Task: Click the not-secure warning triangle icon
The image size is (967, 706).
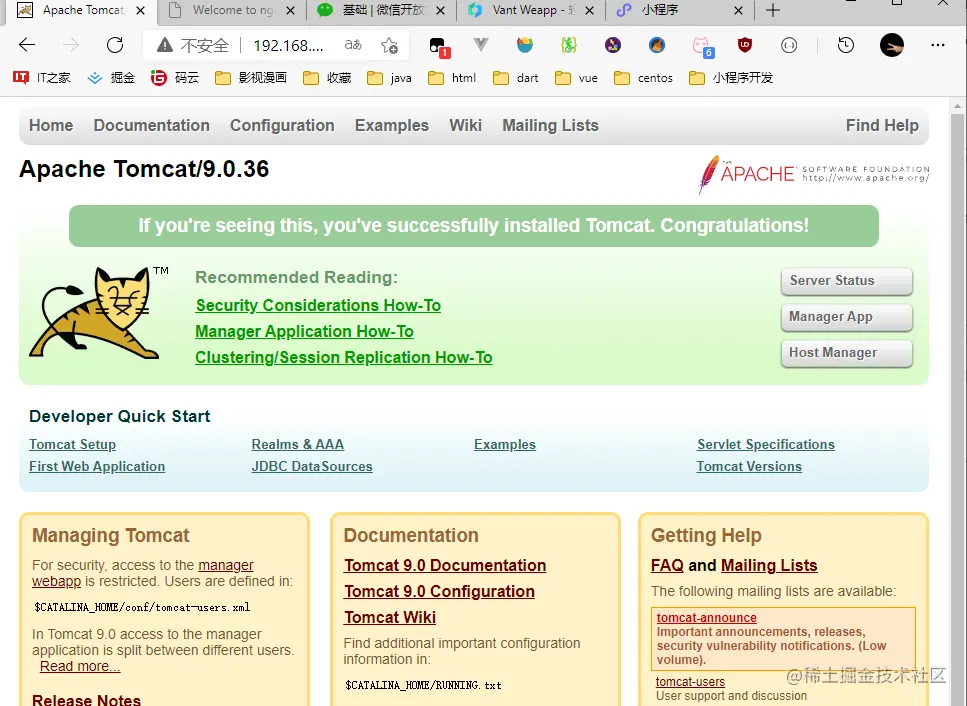Action: click(x=164, y=45)
